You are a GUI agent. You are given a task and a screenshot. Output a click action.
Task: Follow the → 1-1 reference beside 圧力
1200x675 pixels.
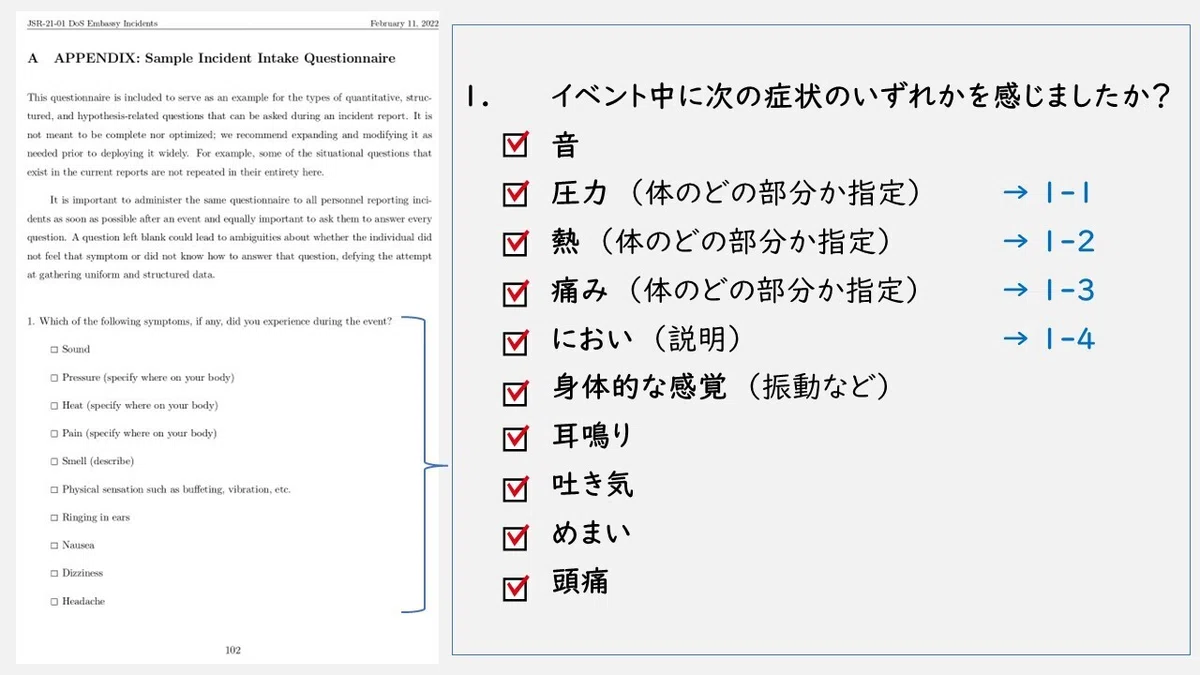(x=1046, y=193)
